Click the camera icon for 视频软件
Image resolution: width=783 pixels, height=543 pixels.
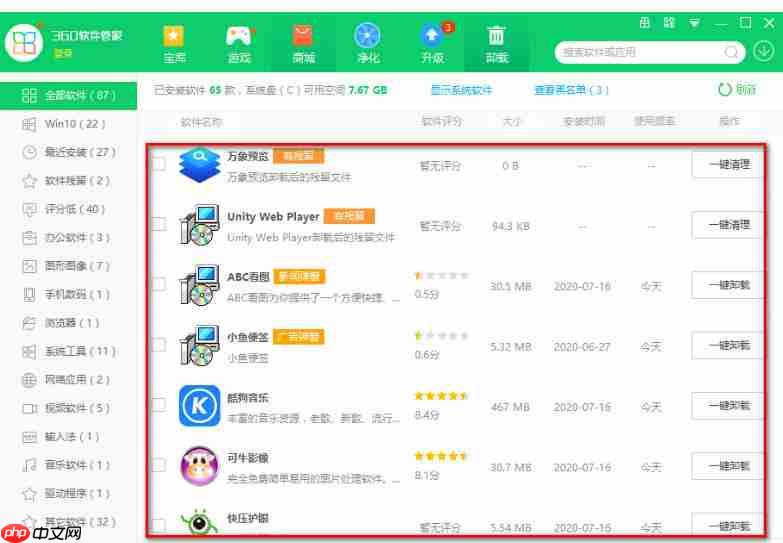click(x=29, y=408)
